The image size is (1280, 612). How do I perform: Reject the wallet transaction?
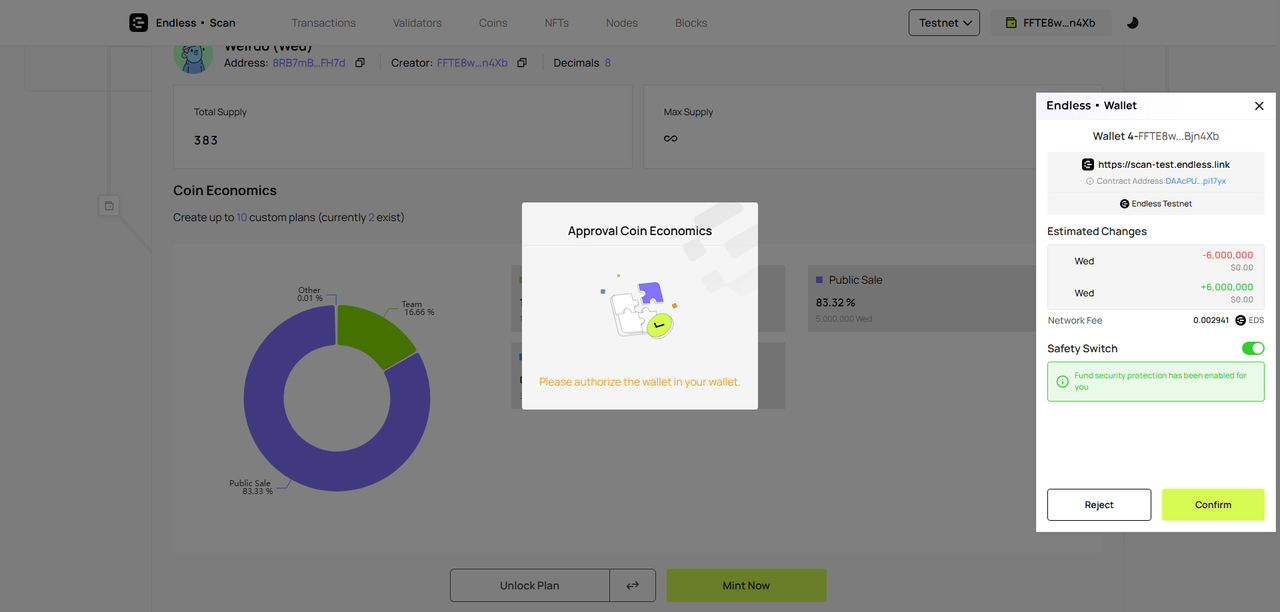[1098, 505]
